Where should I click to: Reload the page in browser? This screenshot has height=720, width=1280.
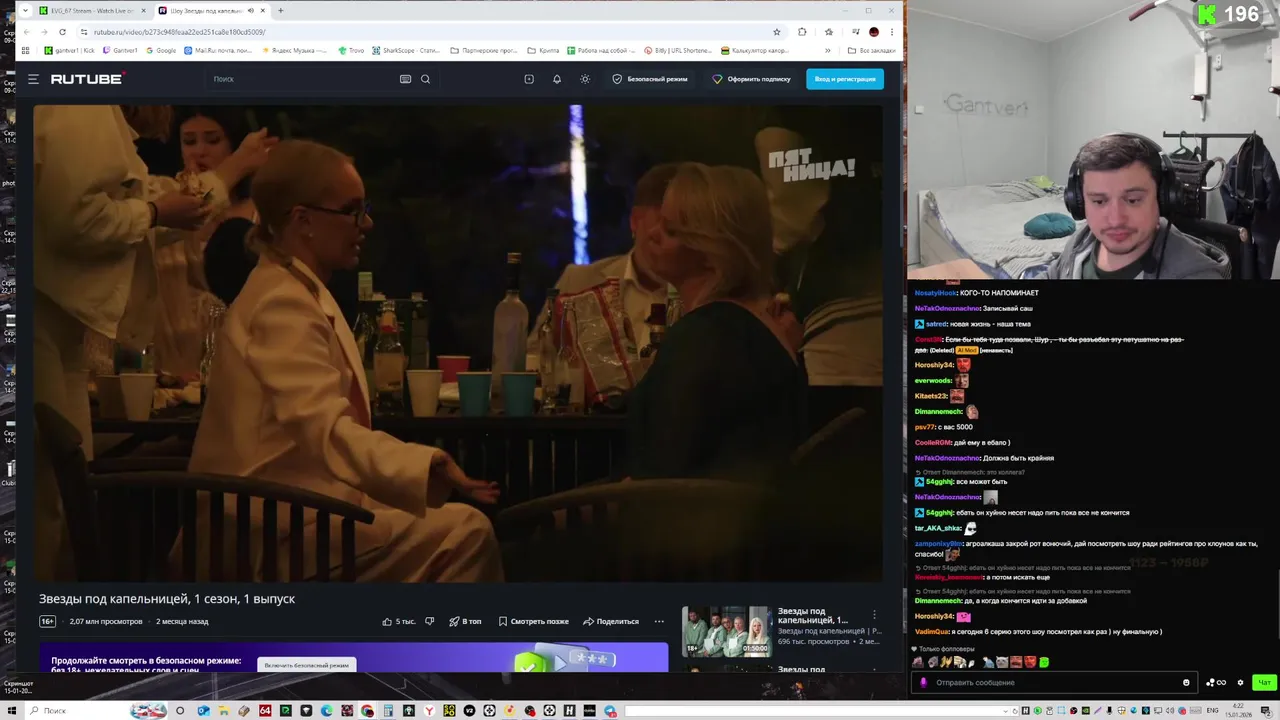pos(62,32)
